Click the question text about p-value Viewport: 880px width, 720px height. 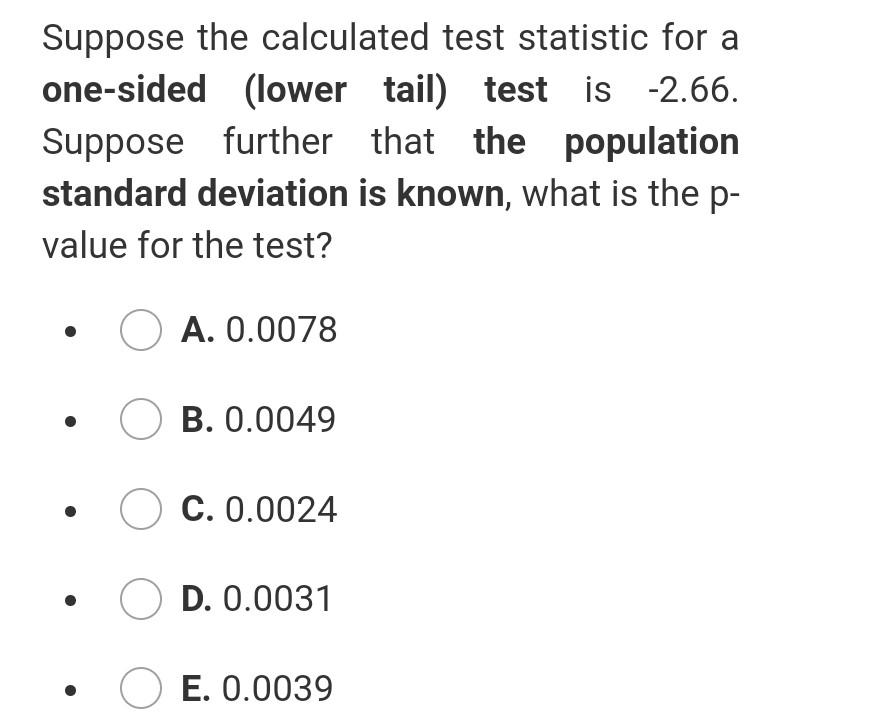390,140
